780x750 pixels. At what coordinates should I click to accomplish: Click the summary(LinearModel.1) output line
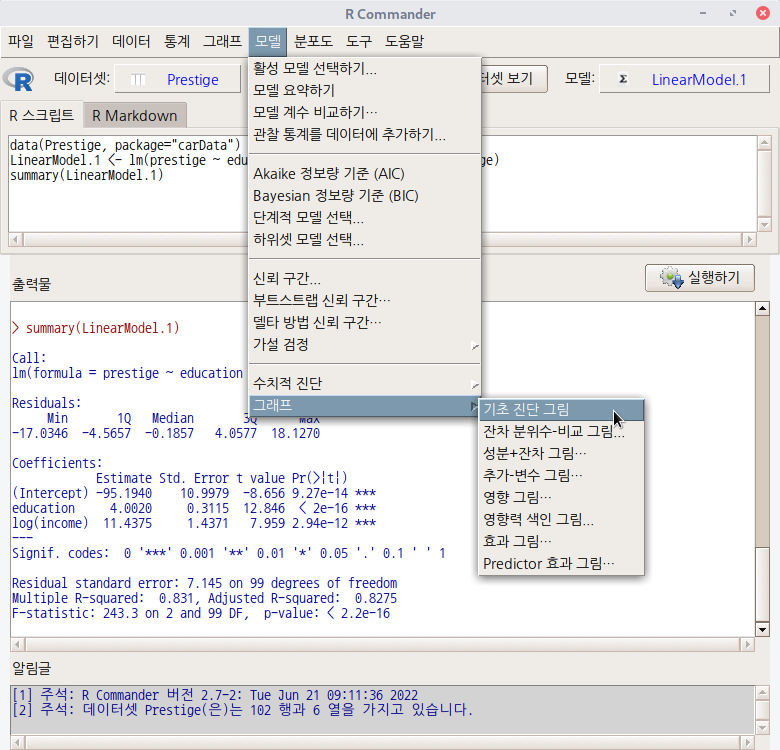[x=96, y=328]
